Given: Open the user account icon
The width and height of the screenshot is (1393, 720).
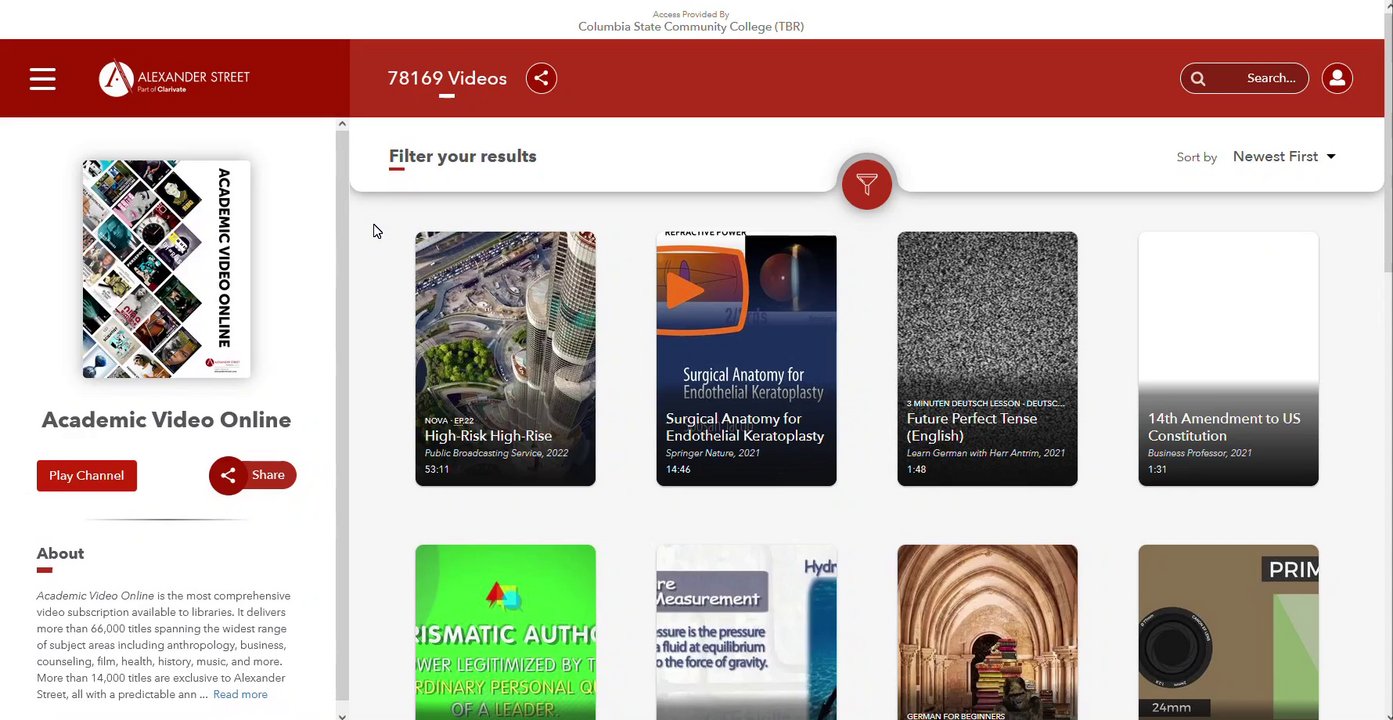Looking at the screenshot, I should click(1337, 78).
